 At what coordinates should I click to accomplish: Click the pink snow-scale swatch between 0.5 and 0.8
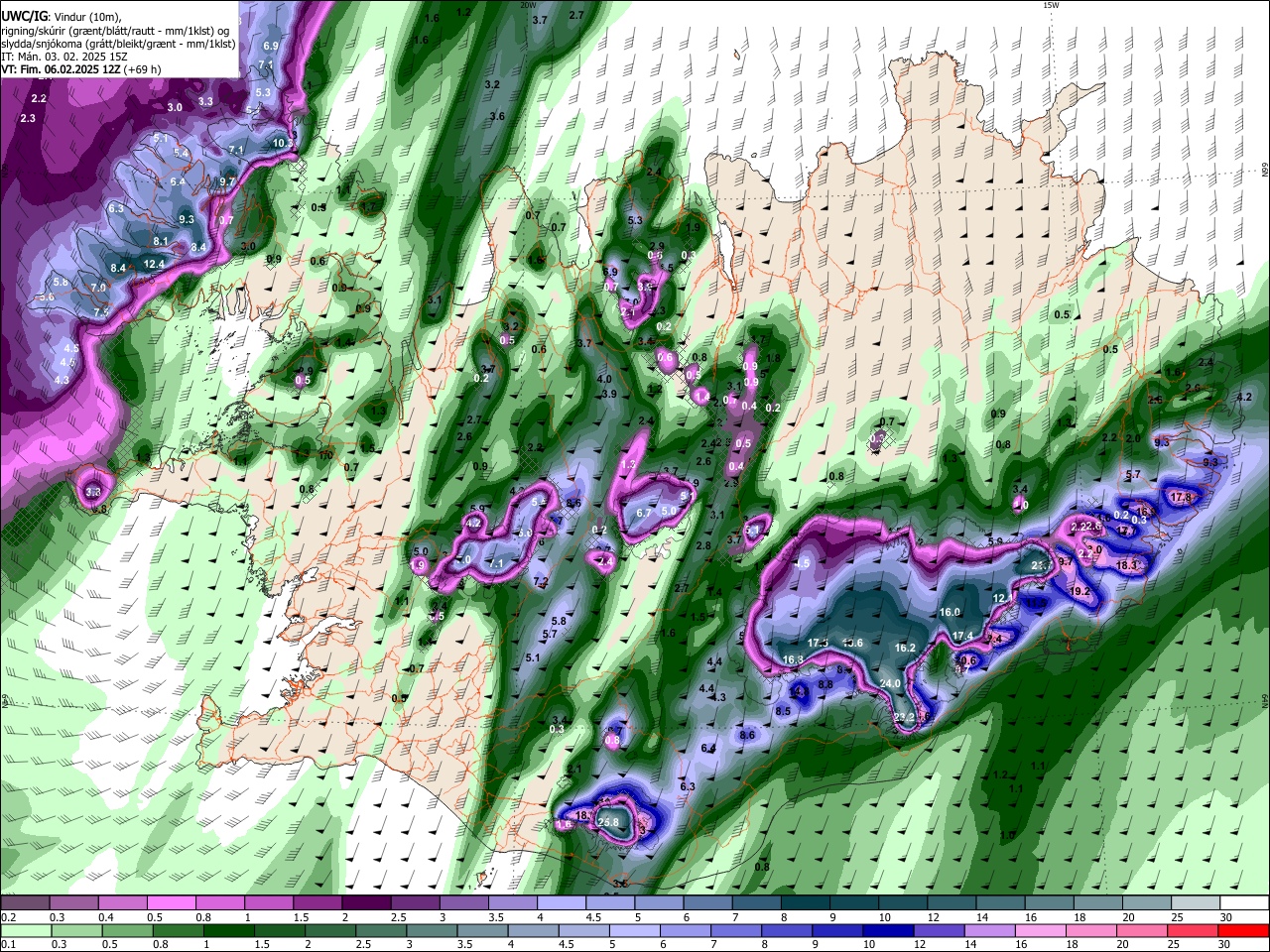pos(171,903)
